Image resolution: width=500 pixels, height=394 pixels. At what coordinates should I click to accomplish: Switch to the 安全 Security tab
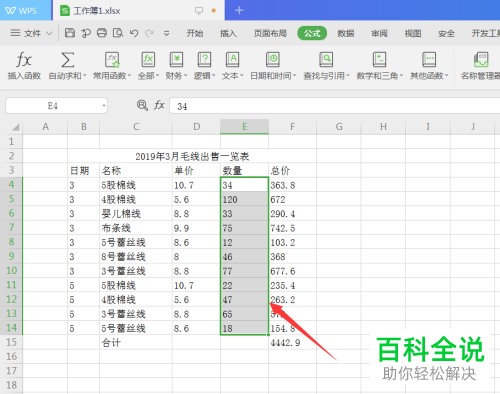[446, 33]
